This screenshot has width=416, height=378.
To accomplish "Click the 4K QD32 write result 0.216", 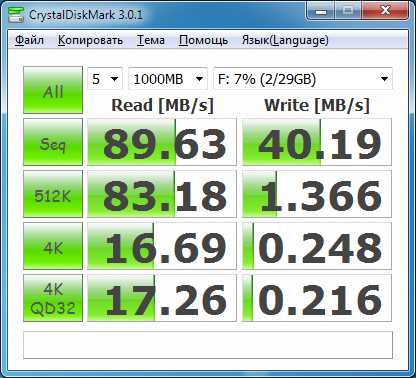I will tap(317, 298).
